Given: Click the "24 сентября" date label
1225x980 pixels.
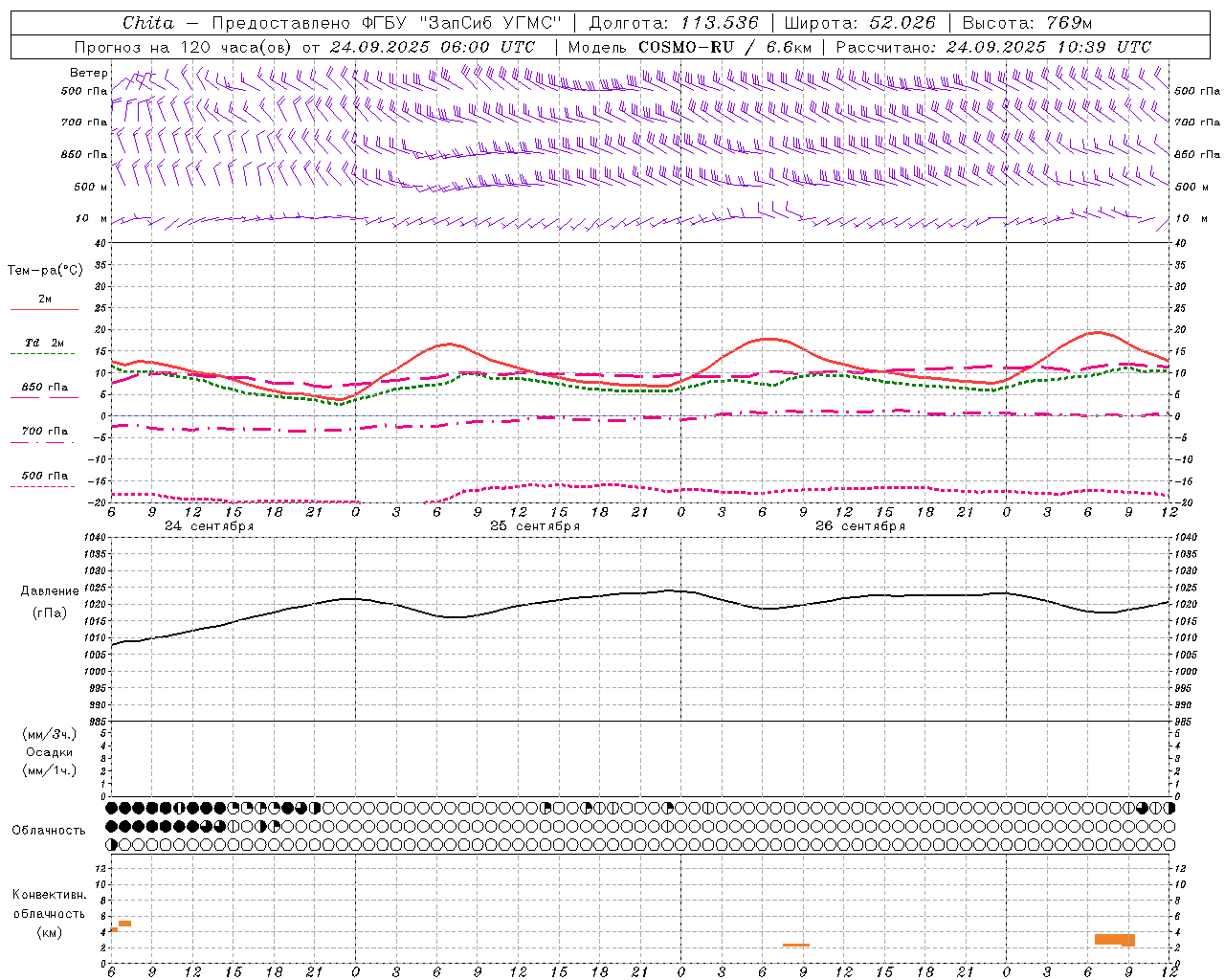Looking at the screenshot, I should point(210,526).
